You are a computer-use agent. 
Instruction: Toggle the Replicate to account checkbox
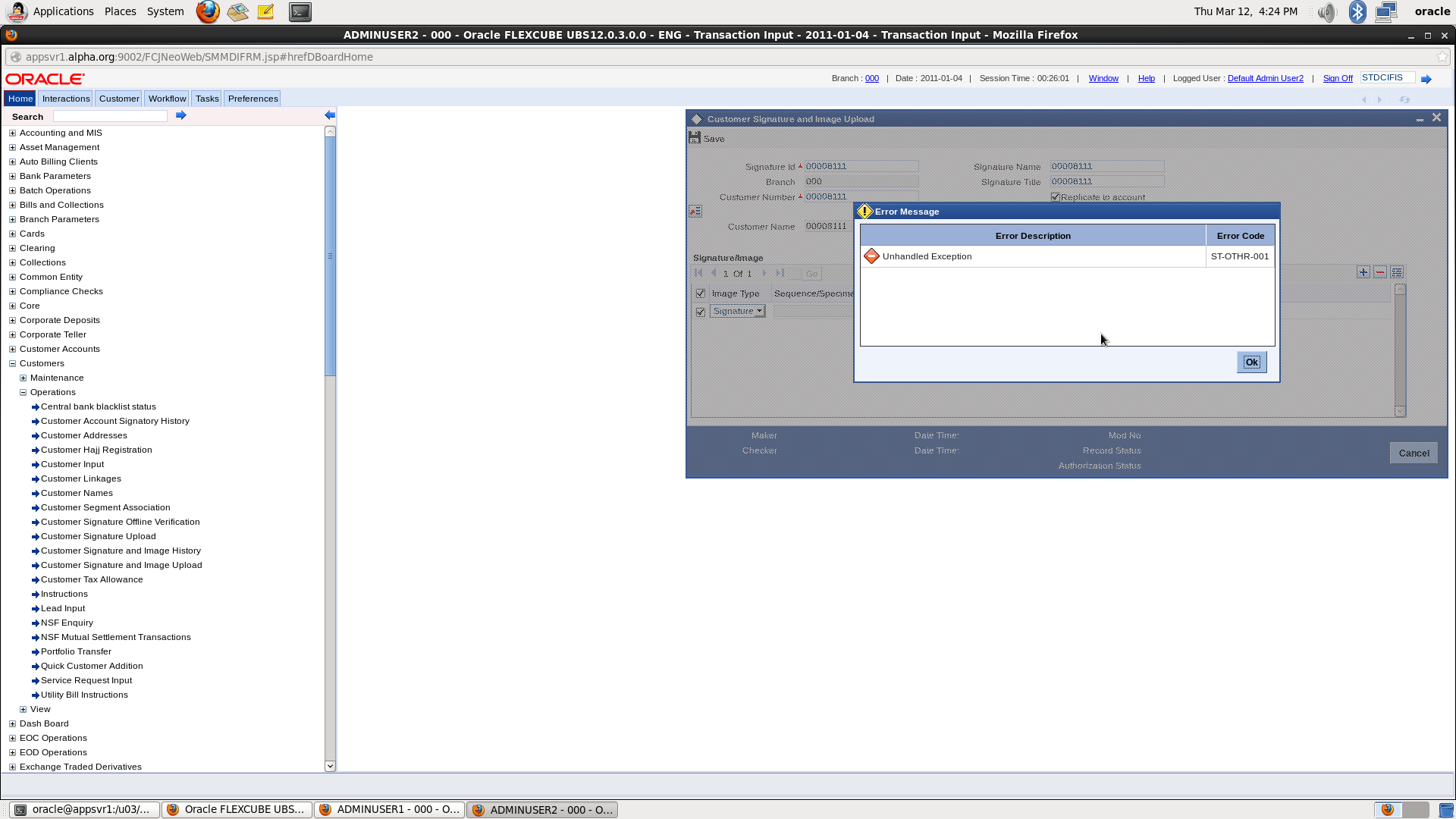(x=1055, y=197)
